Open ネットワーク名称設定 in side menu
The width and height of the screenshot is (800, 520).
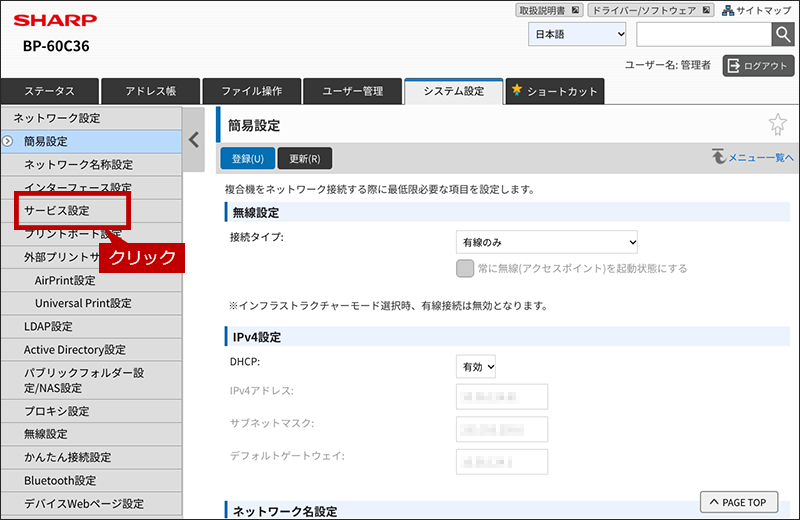[x=91, y=164]
